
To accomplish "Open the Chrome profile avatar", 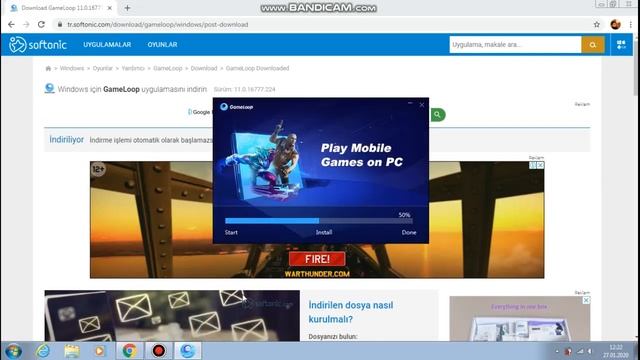I will [616, 24].
